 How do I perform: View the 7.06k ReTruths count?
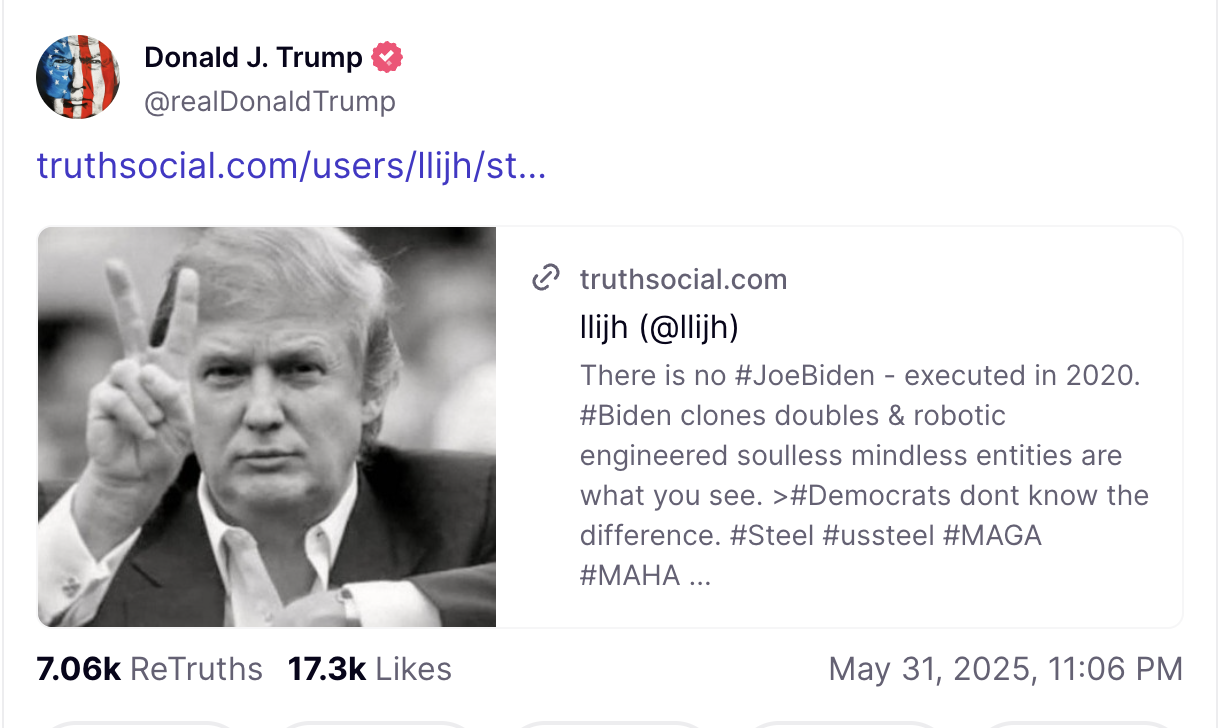(150, 669)
